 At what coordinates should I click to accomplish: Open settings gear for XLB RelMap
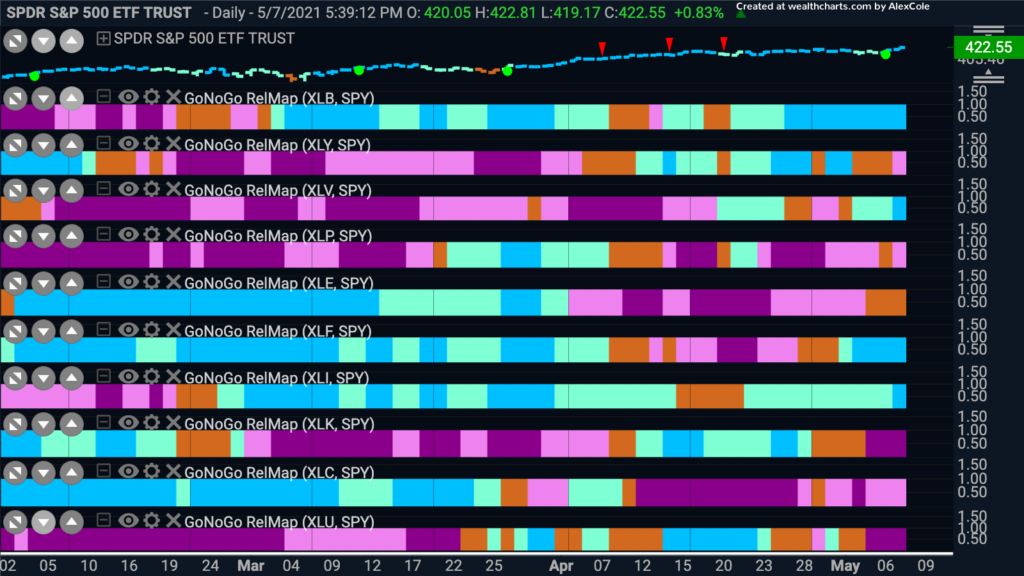coord(152,97)
